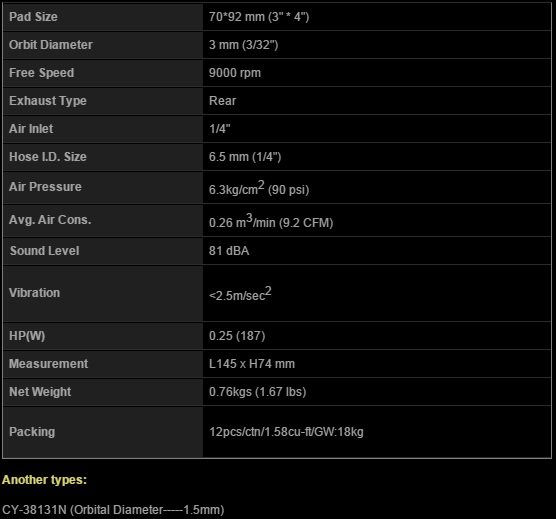Click the 'Measurement' label
This screenshot has width=556, height=519.
[49, 364]
